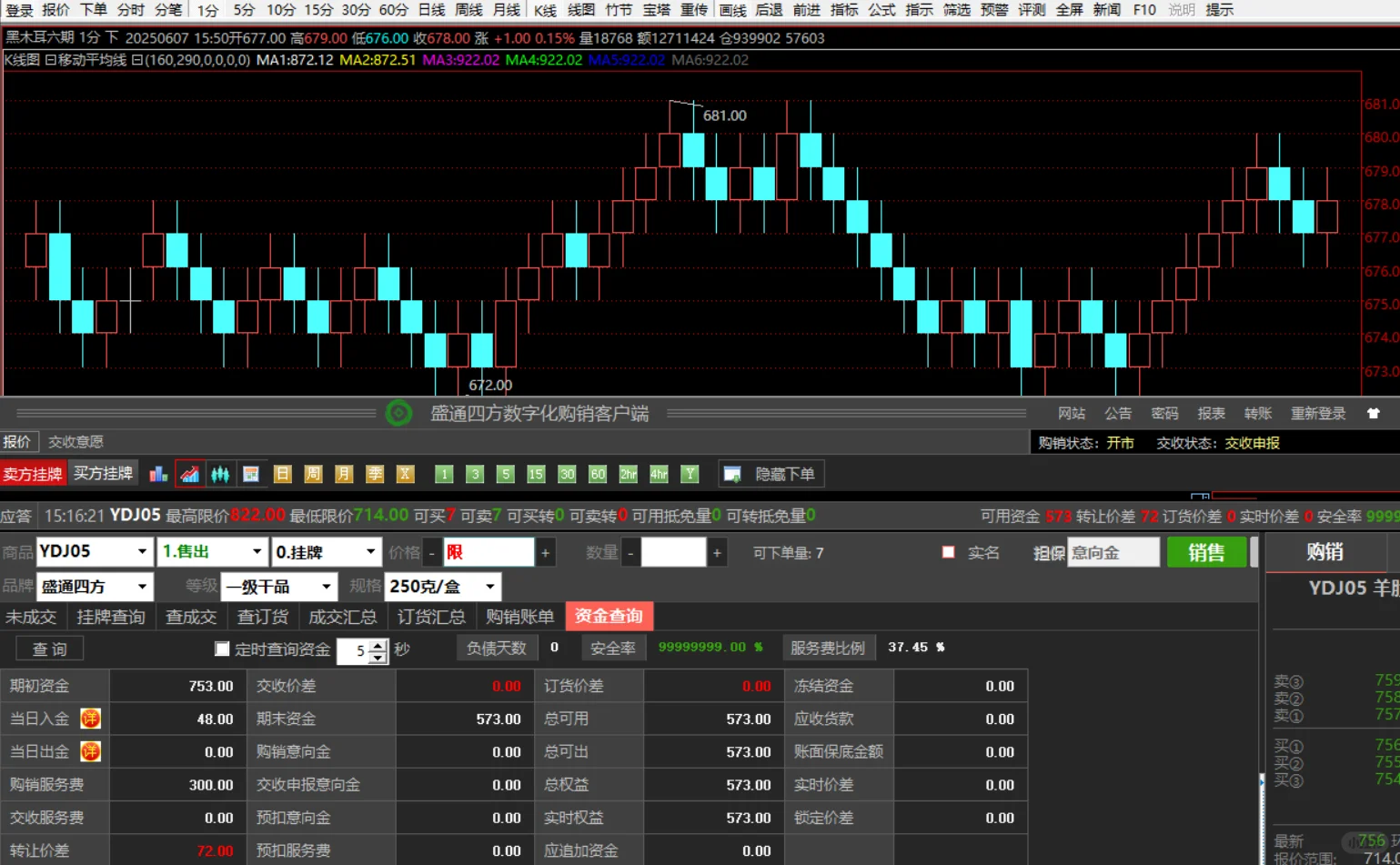Open the table grid view icon
The height and width of the screenshot is (865, 1400).
pyautogui.click(x=251, y=474)
